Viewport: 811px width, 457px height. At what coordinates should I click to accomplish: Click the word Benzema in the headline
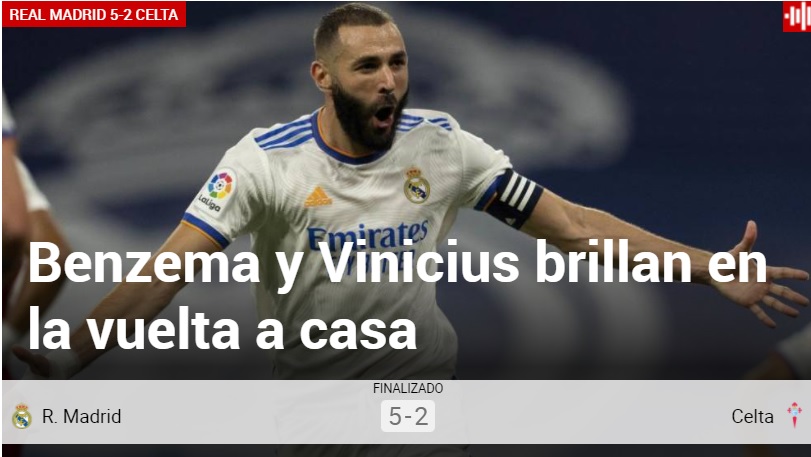[144, 262]
